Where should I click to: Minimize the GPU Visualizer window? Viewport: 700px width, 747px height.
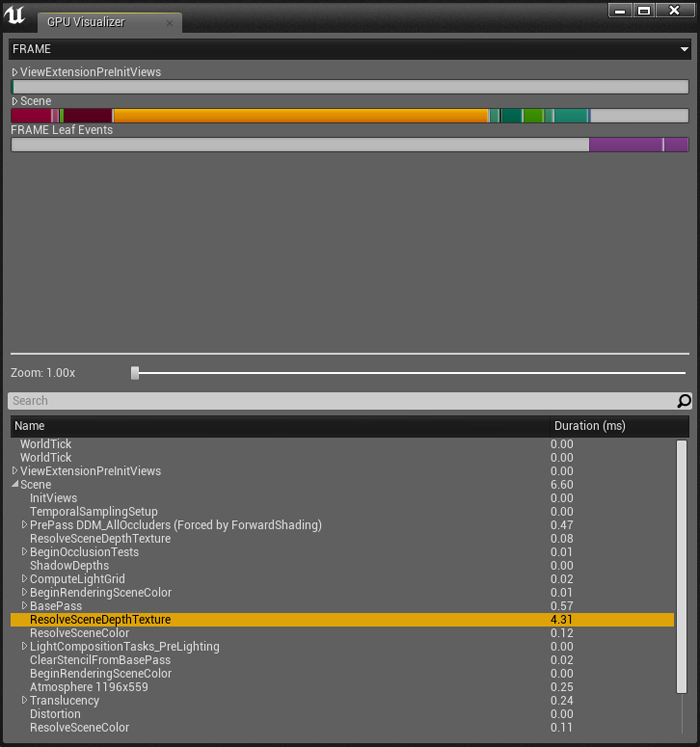[x=620, y=10]
